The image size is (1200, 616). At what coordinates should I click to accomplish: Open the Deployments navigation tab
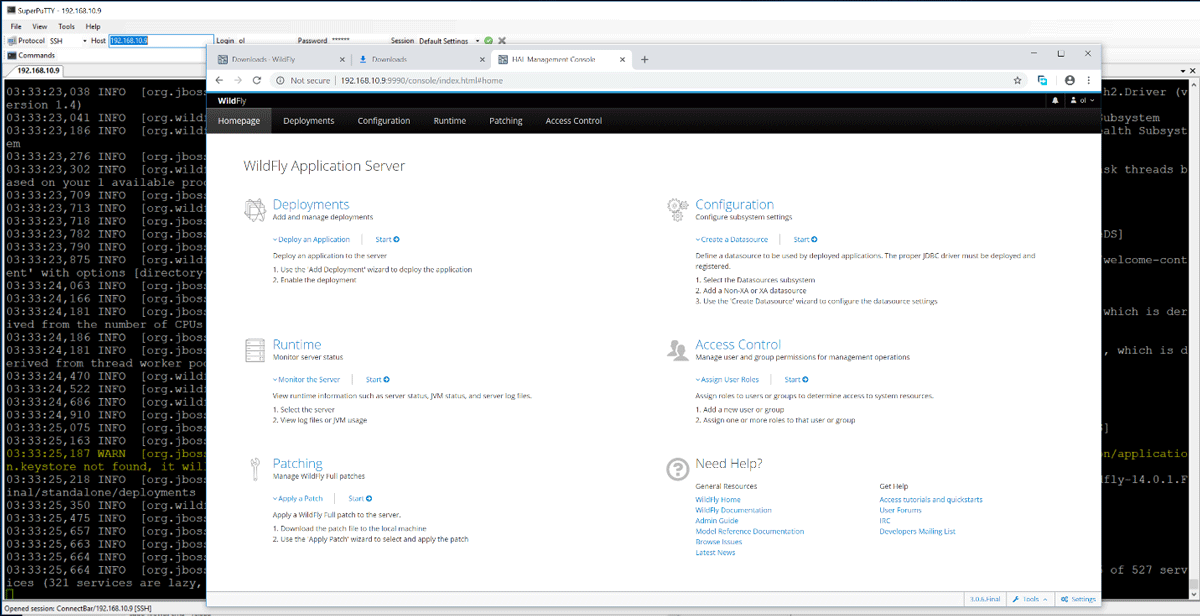(x=309, y=121)
